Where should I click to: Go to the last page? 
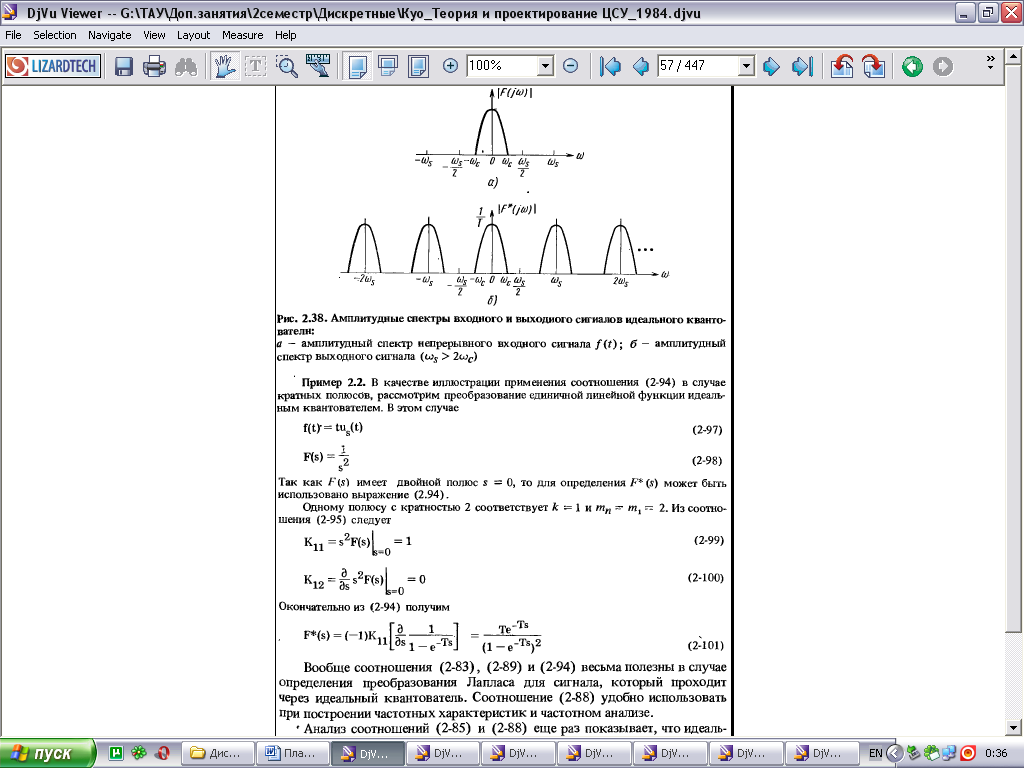point(802,66)
